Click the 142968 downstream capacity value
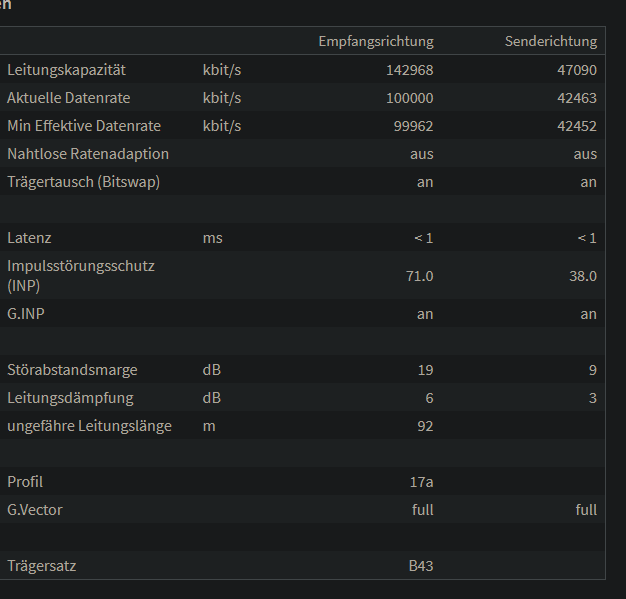626x599 pixels. [409, 70]
